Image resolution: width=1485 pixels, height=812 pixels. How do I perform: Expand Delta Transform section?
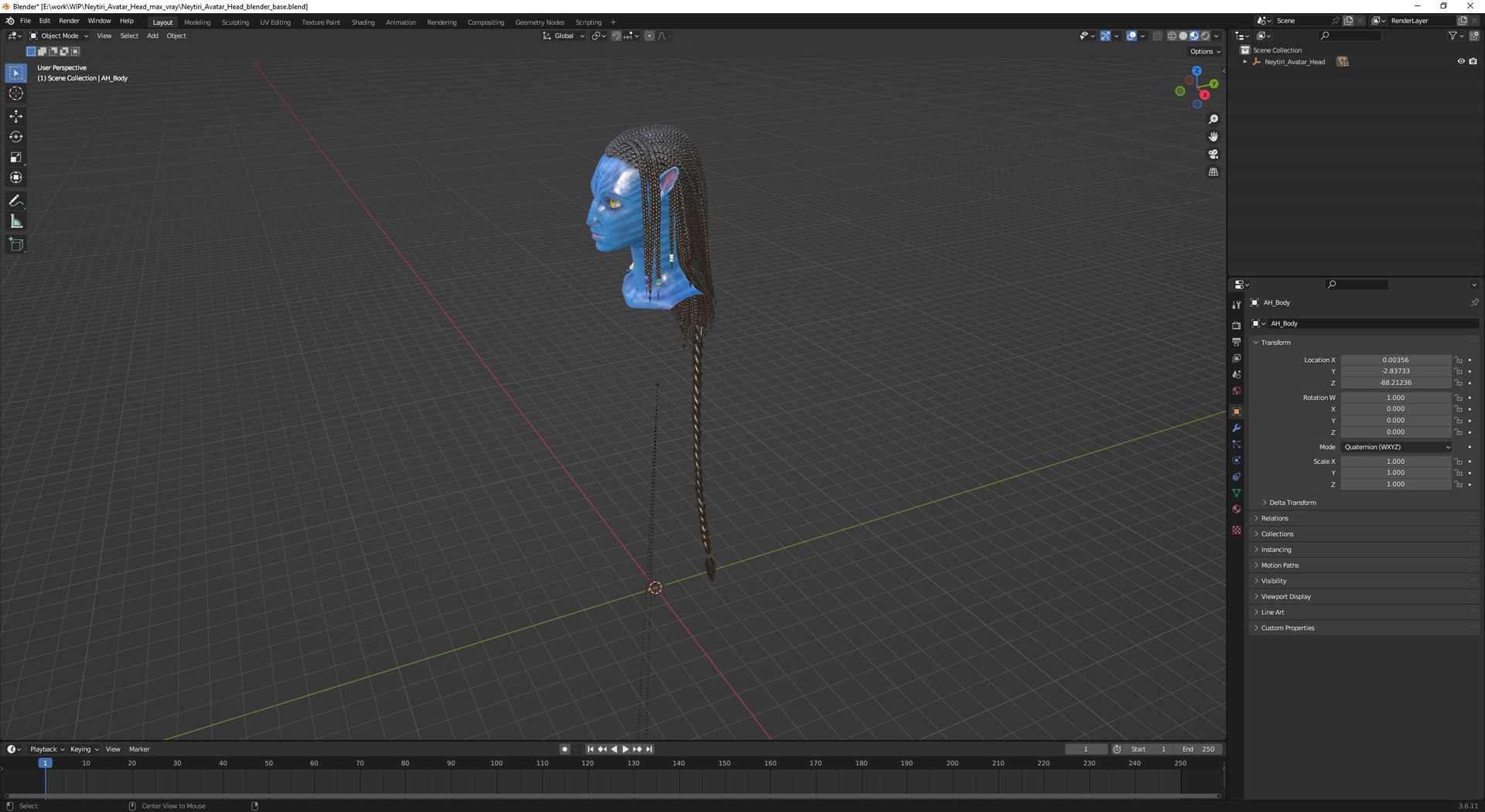pyautogui.click(x=1265, y=503)
